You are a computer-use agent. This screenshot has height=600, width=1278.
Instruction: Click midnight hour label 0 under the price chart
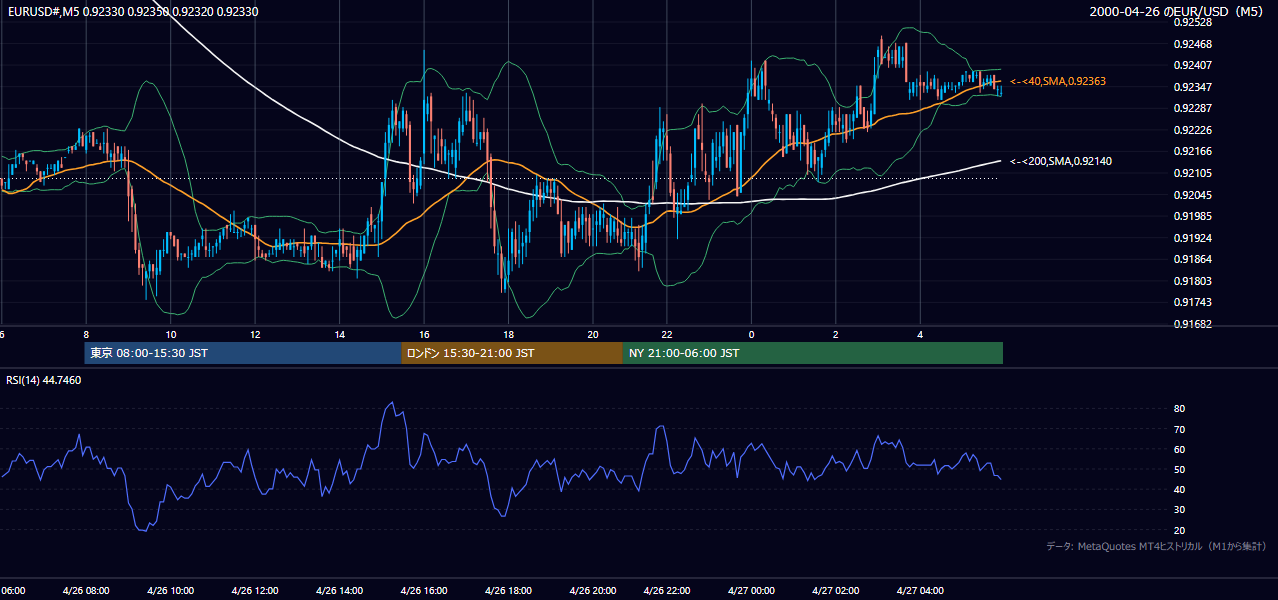(751, 334)
